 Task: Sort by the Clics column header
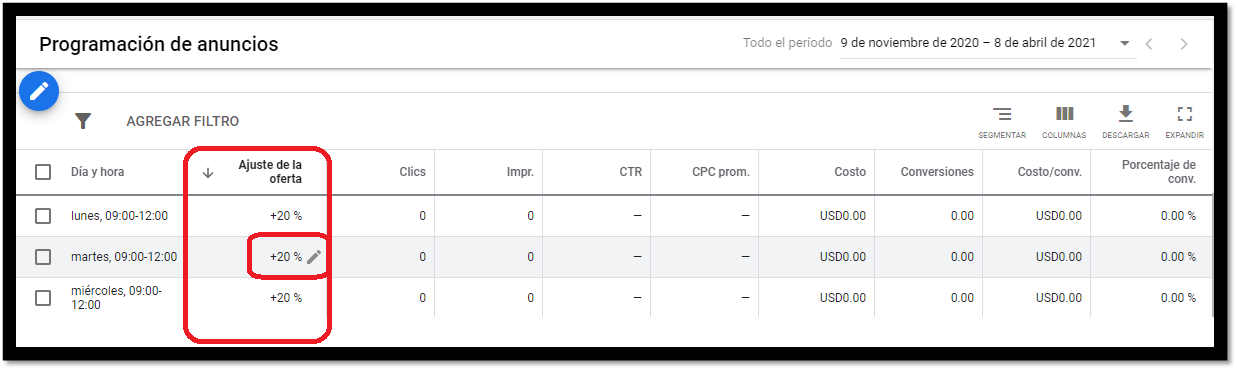(x=412, y=172)
